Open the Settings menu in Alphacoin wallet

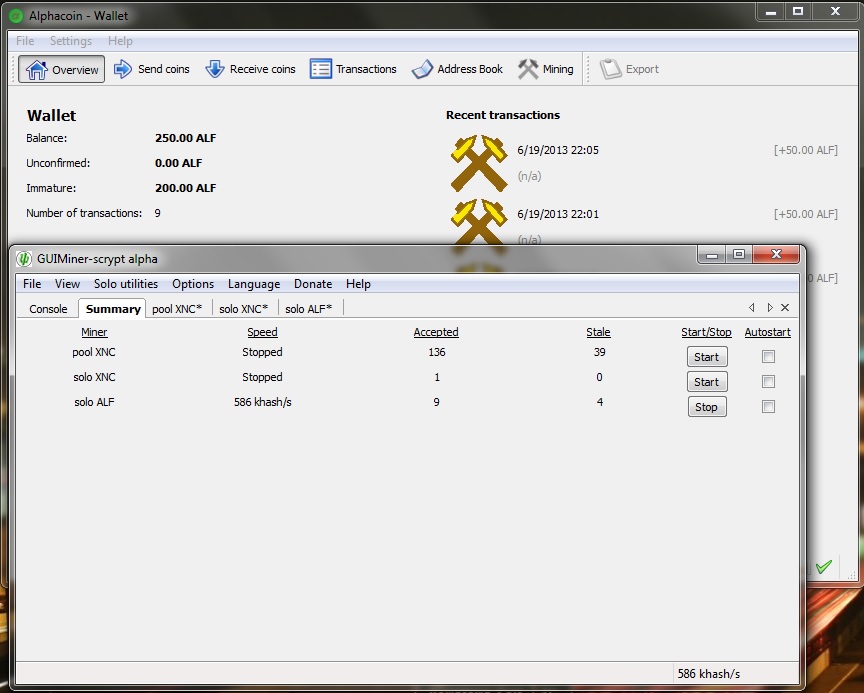point(71,41)
